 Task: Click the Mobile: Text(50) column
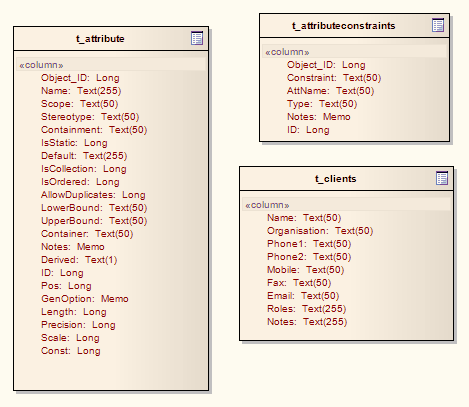[x=305, y=270]
